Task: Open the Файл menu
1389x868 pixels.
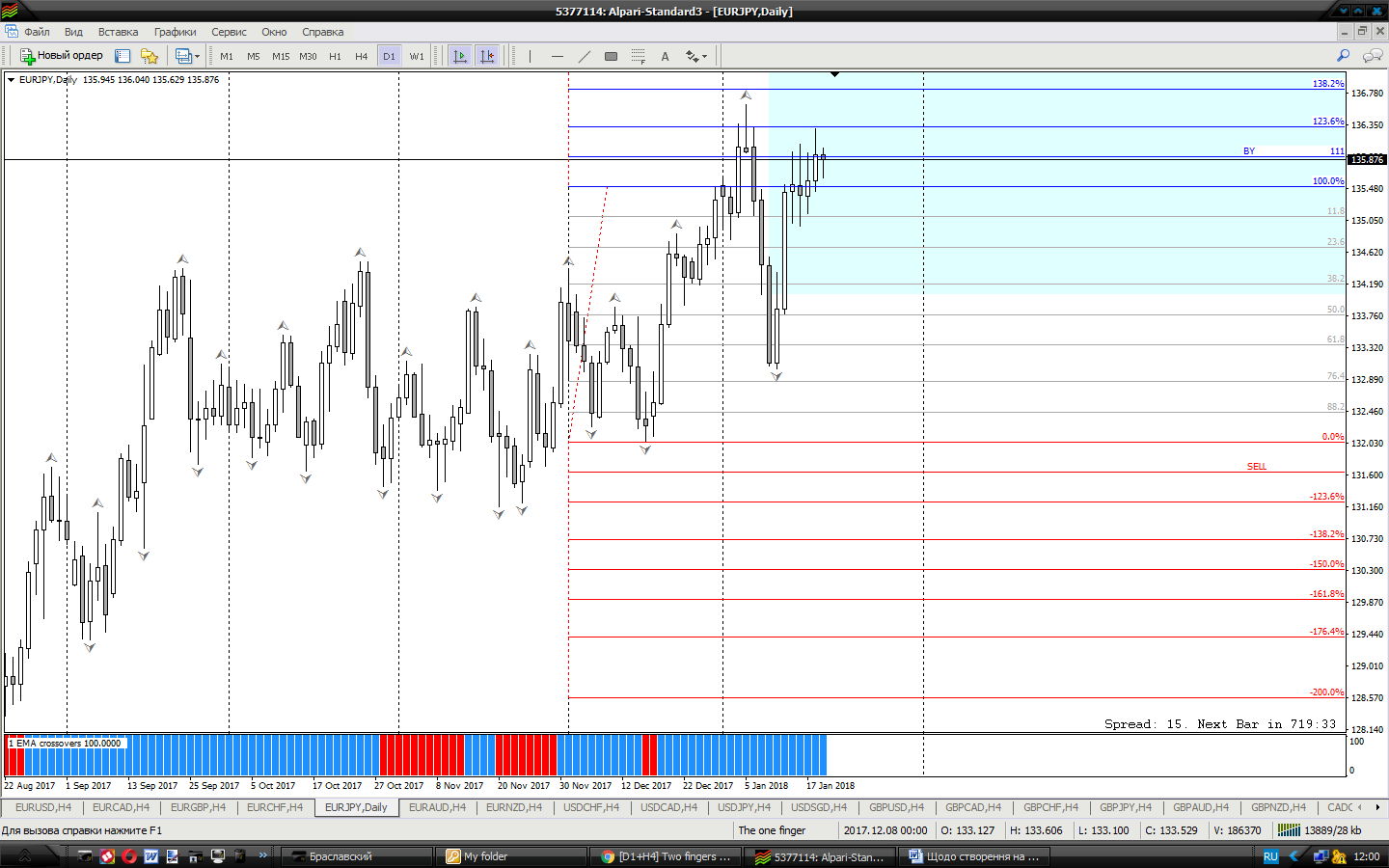Action: (x=37, y=32)
